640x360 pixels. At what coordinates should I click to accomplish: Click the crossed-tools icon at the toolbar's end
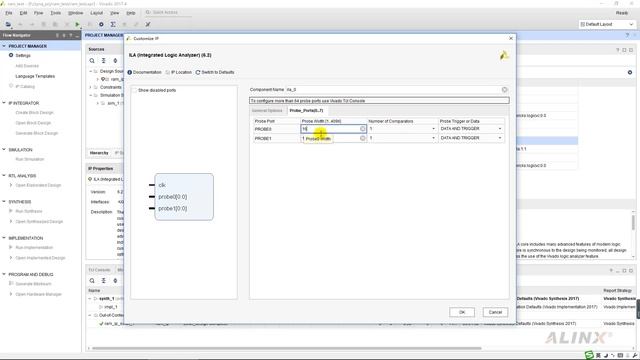148,24
